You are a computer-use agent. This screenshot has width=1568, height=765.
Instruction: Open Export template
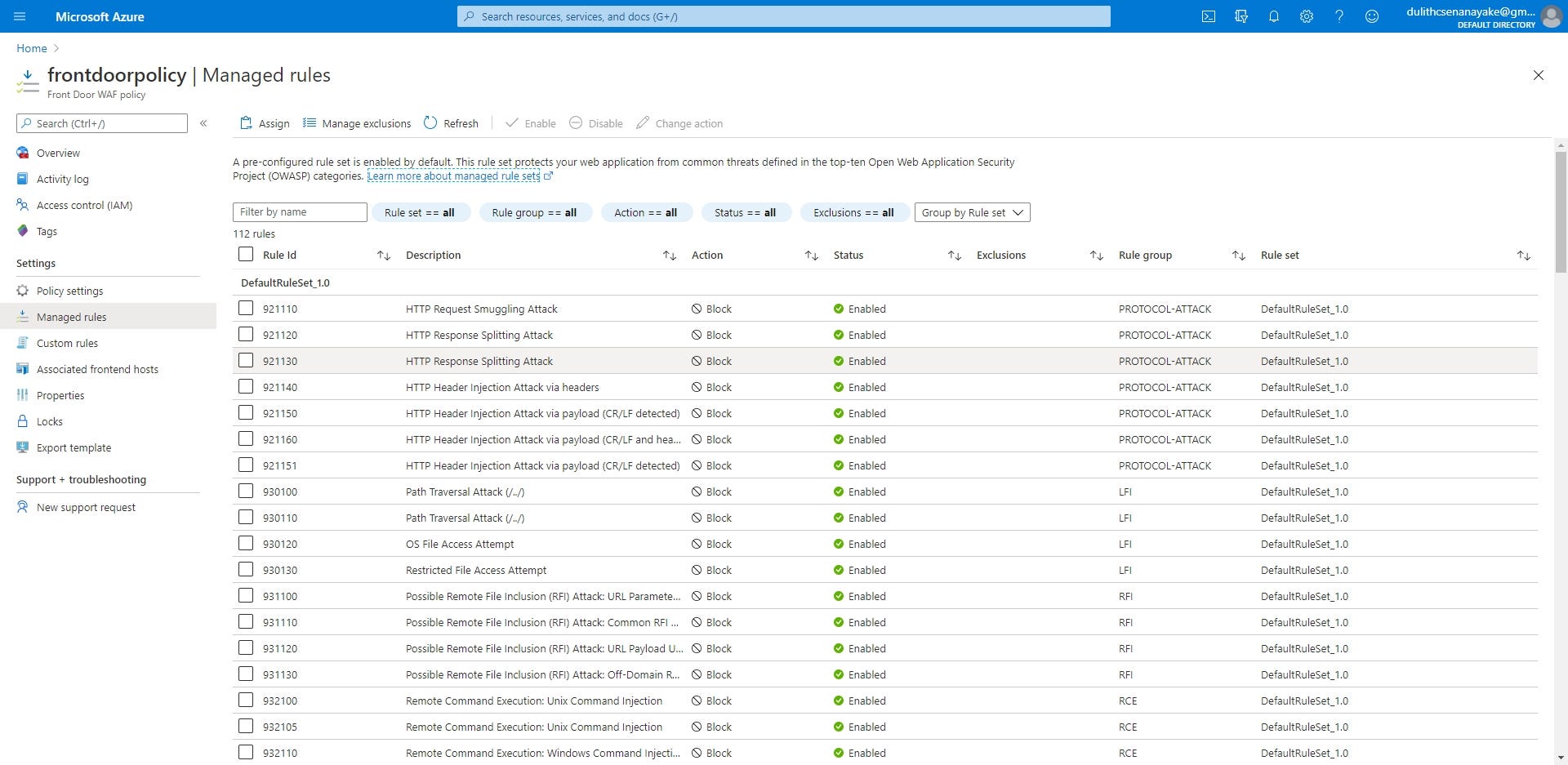point(73,447)
